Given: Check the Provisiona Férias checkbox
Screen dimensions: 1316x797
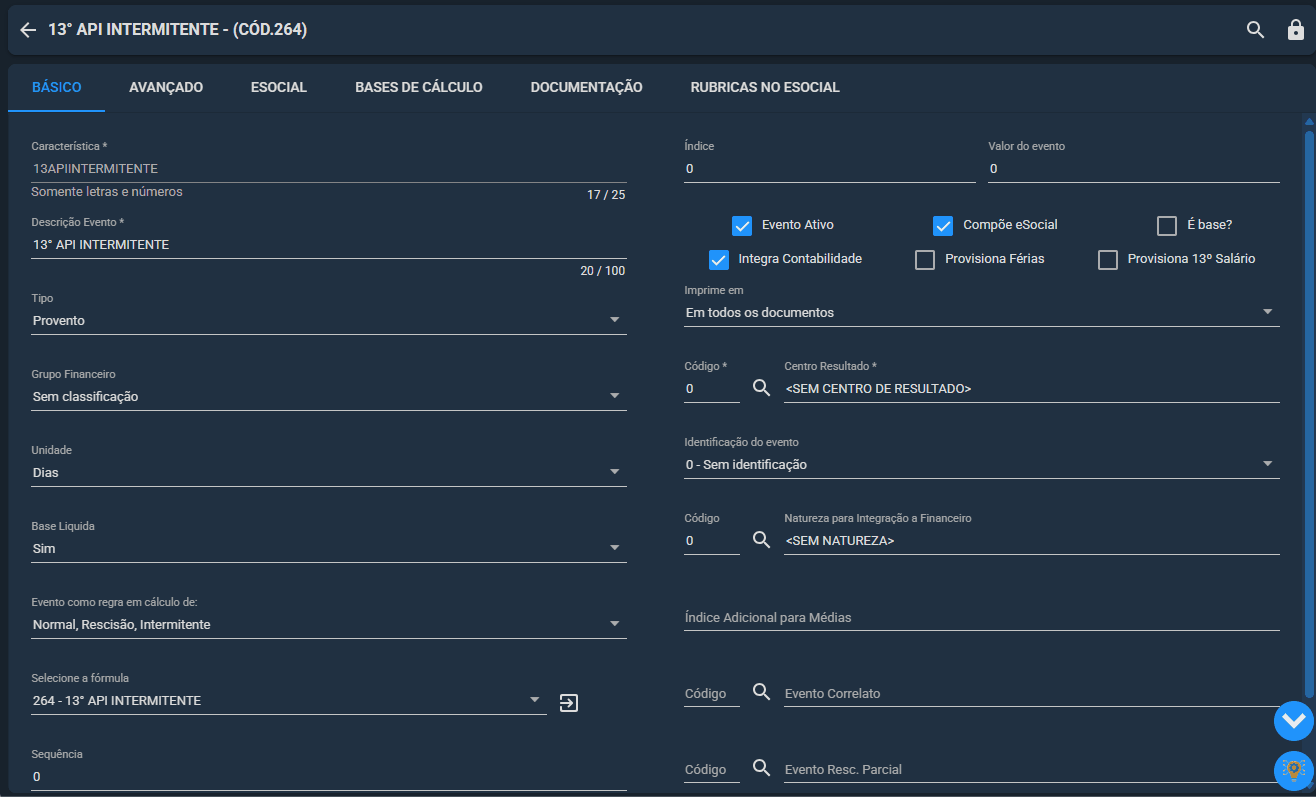Looking at the screenshot, I should (925, 259).
